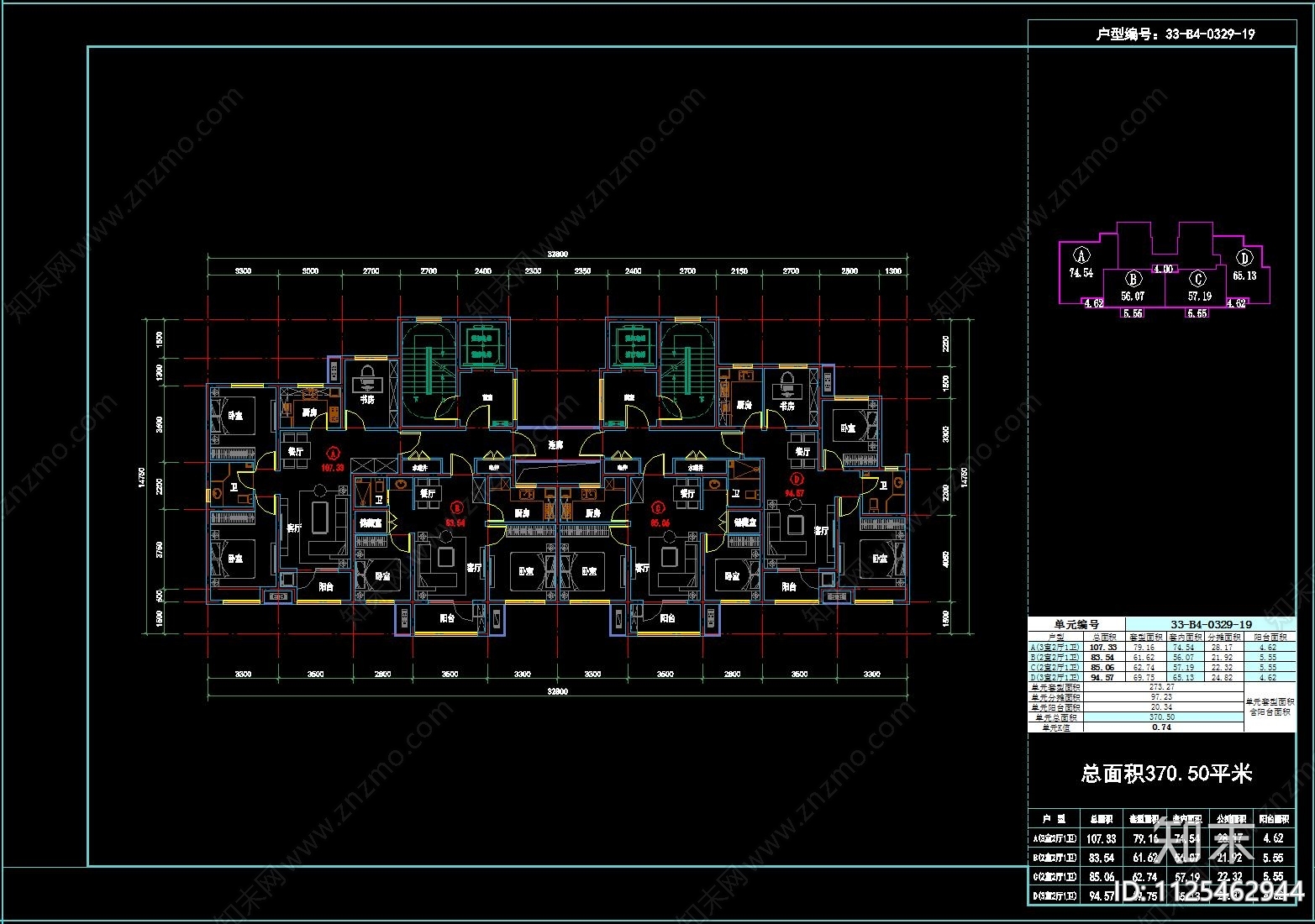1315x924 pixels.
Task: Select the 65.13 value in the key plan
Action: click(1244, 276)
